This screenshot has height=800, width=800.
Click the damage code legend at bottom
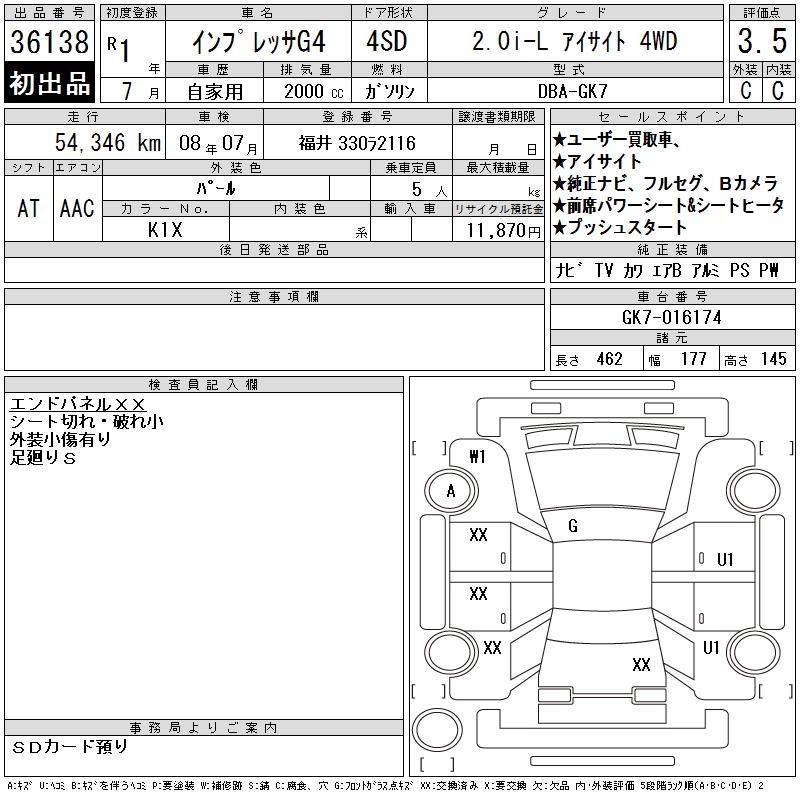point(386,786)
